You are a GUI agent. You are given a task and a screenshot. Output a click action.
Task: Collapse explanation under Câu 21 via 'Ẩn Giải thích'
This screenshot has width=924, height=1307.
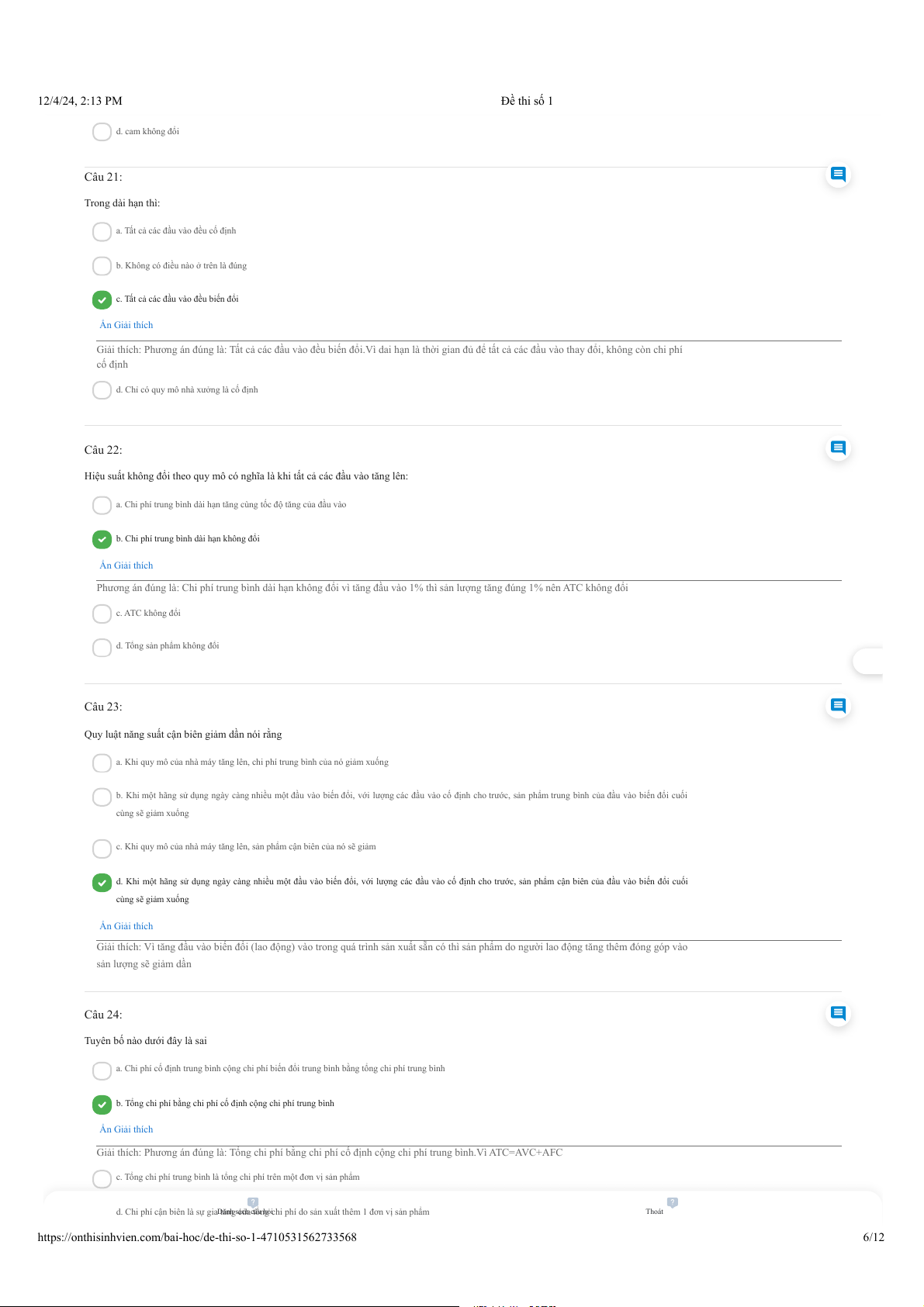coord(126,325)
